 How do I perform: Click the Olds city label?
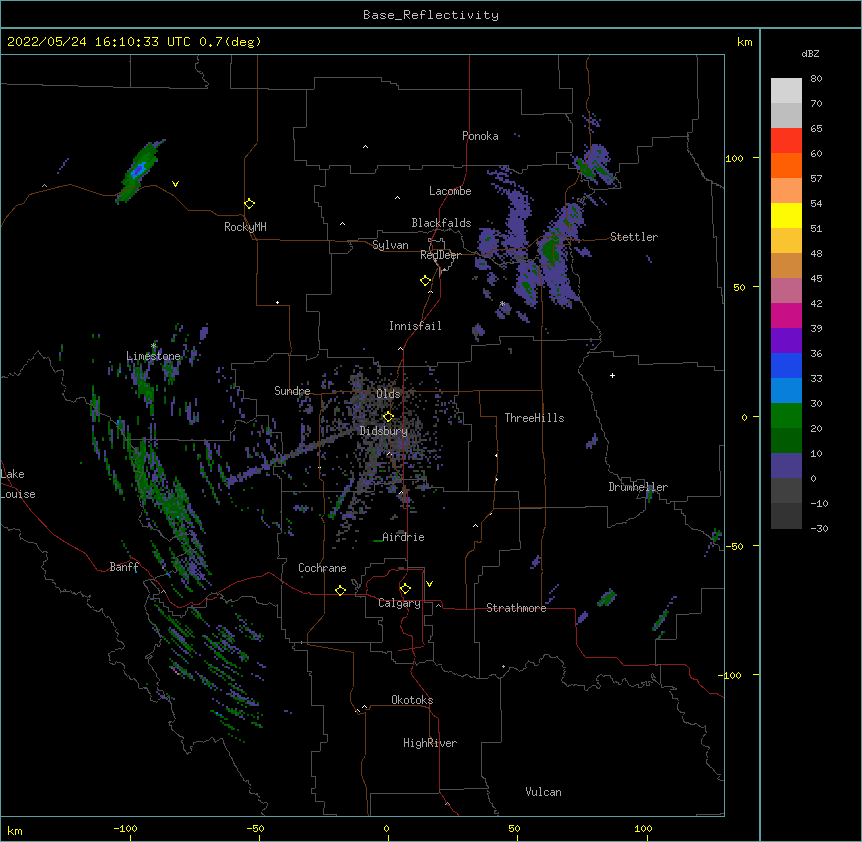pos(388,394)
